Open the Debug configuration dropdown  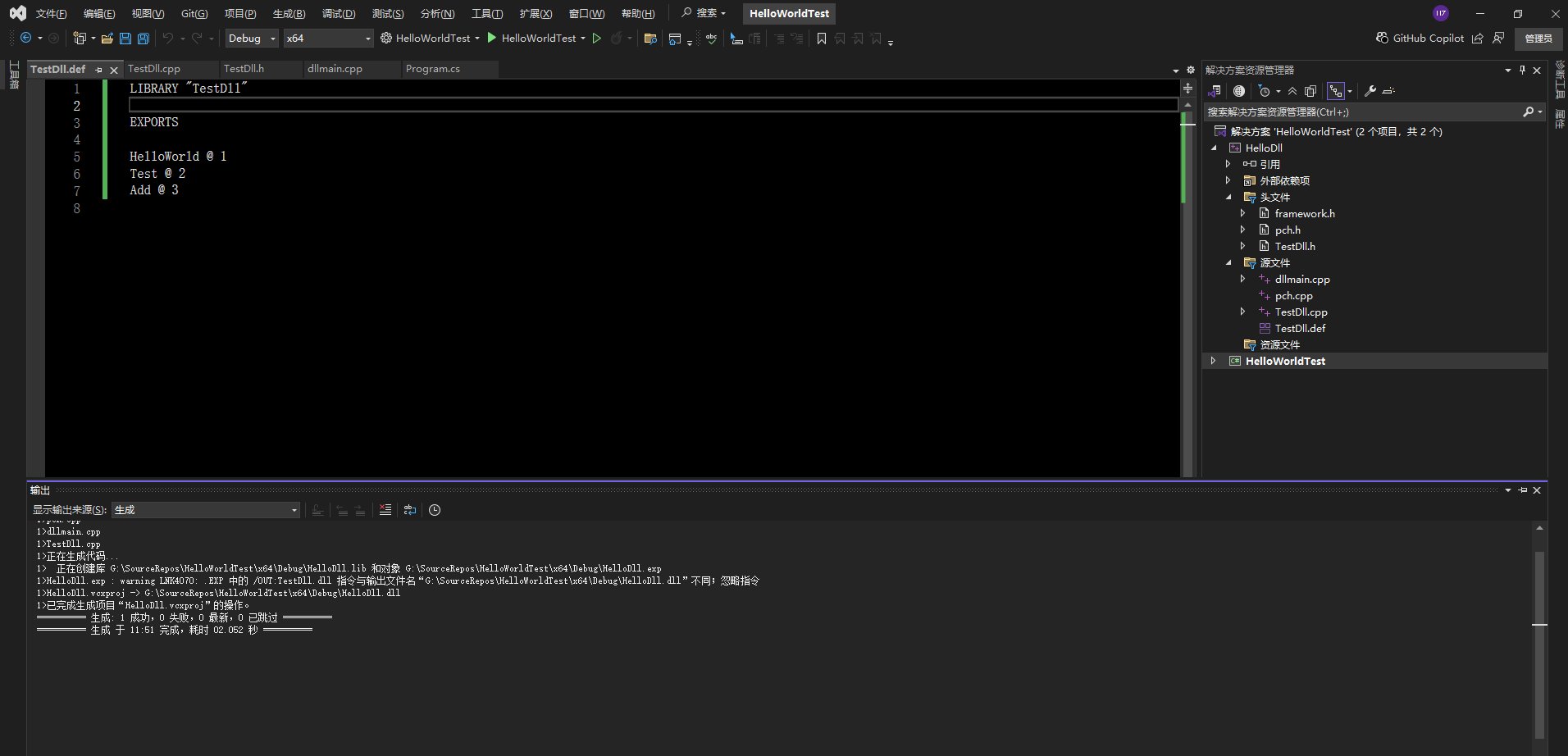pyautogui.click(x=252, y=39)
